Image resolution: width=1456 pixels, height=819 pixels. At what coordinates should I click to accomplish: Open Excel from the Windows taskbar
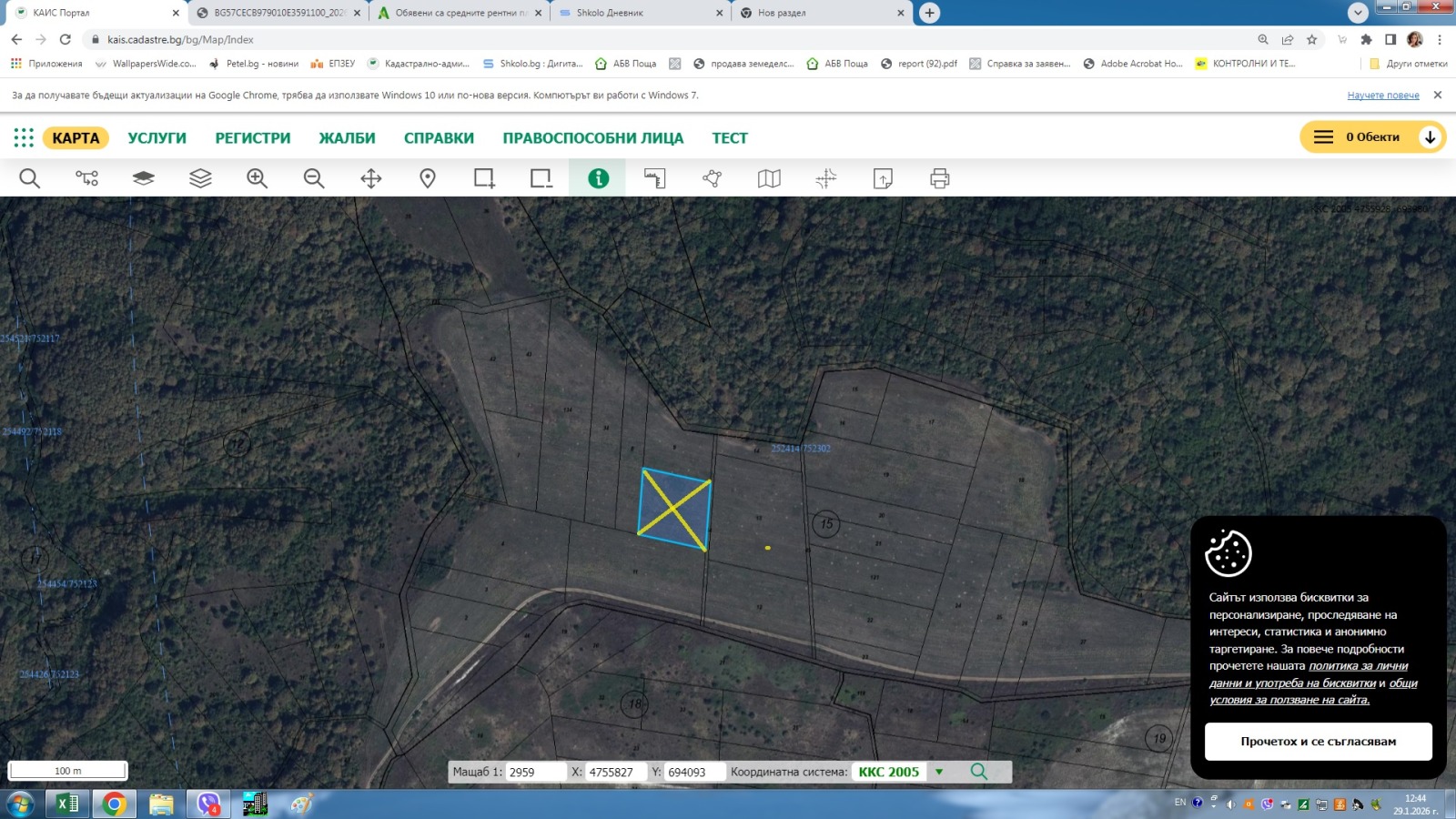point(67,804)
